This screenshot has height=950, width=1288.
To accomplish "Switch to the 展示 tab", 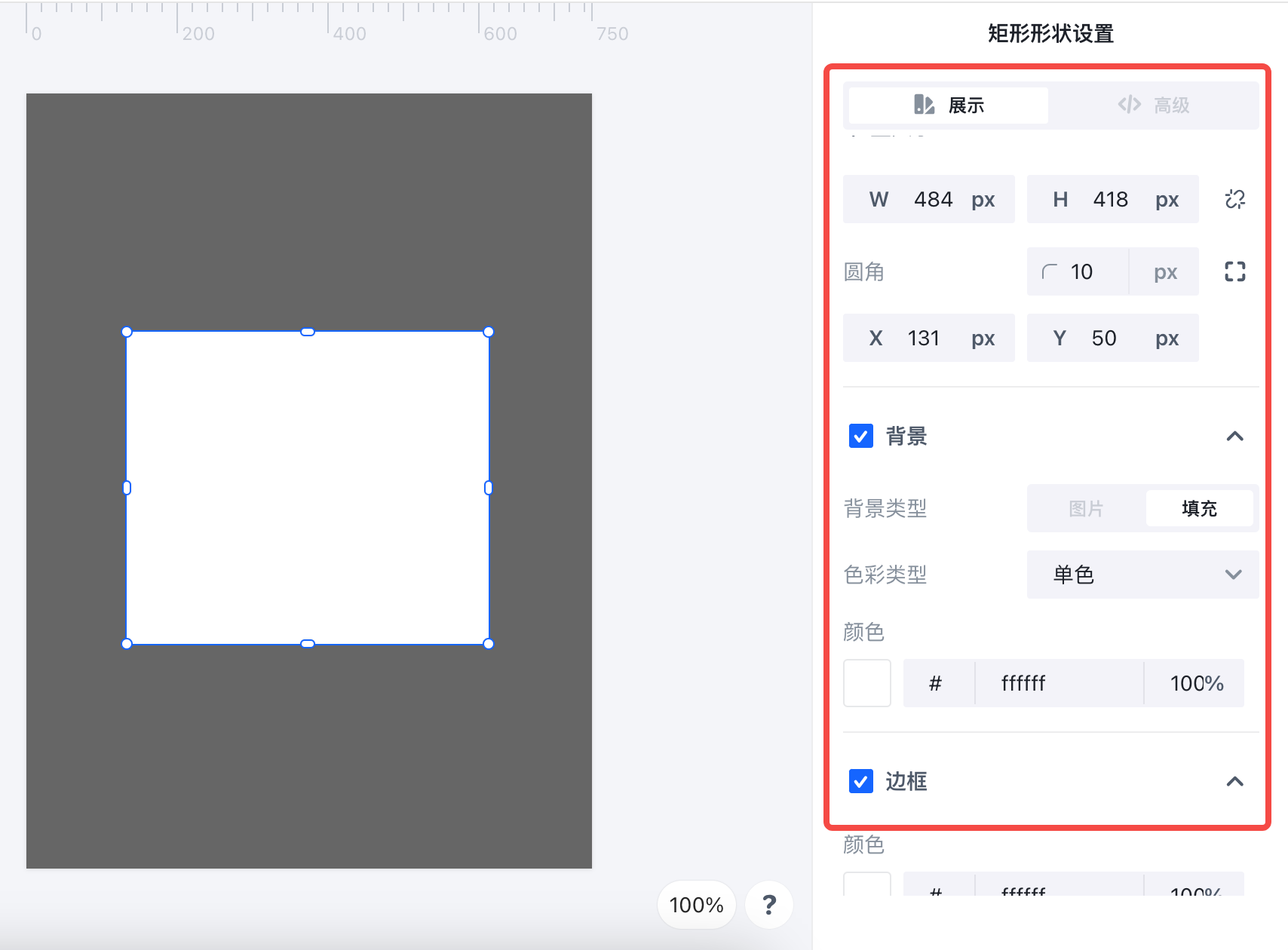I will [948, 105].
